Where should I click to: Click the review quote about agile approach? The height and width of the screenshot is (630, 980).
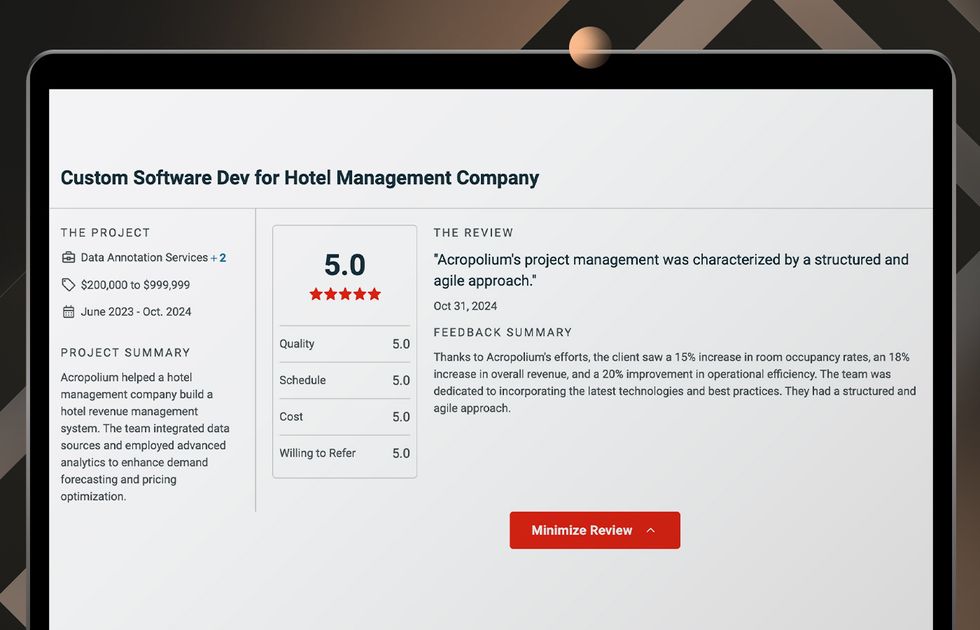[671, 270]
